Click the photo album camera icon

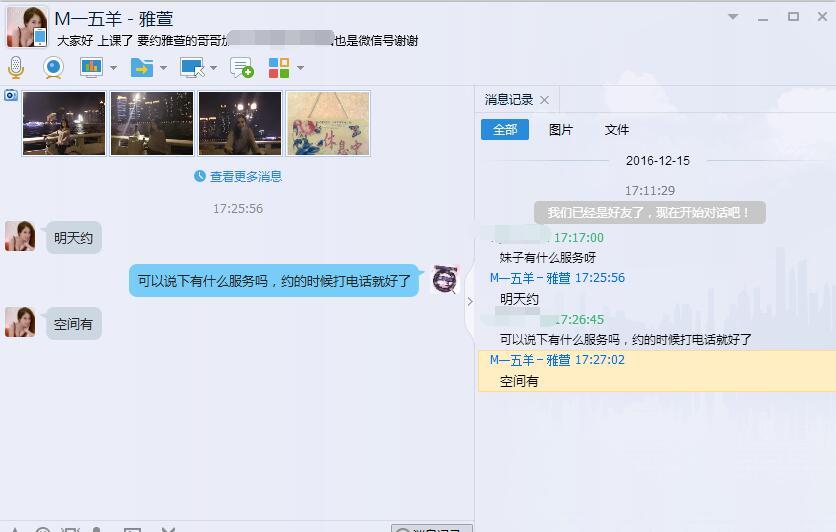(x=11, y=95)
